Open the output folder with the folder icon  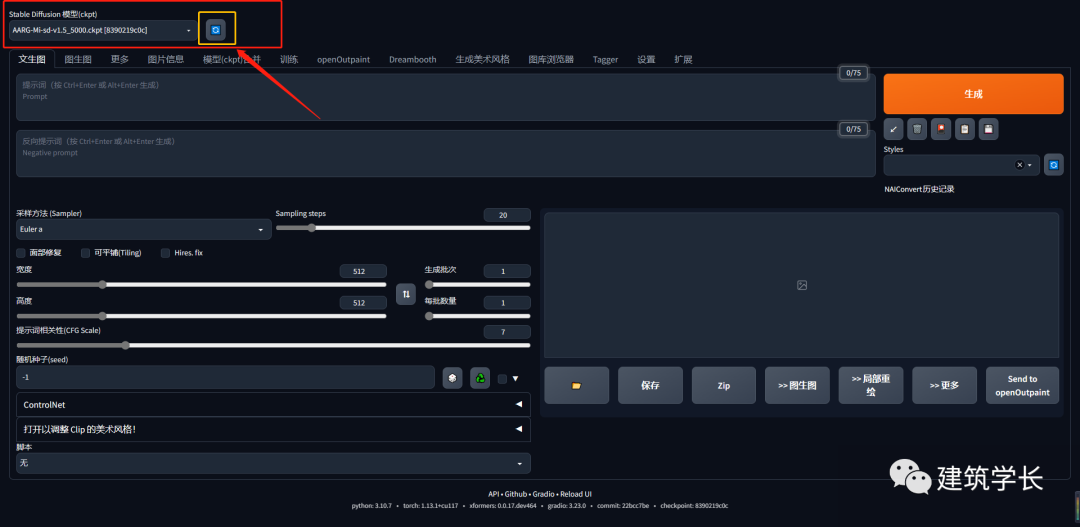click(577, 385)
